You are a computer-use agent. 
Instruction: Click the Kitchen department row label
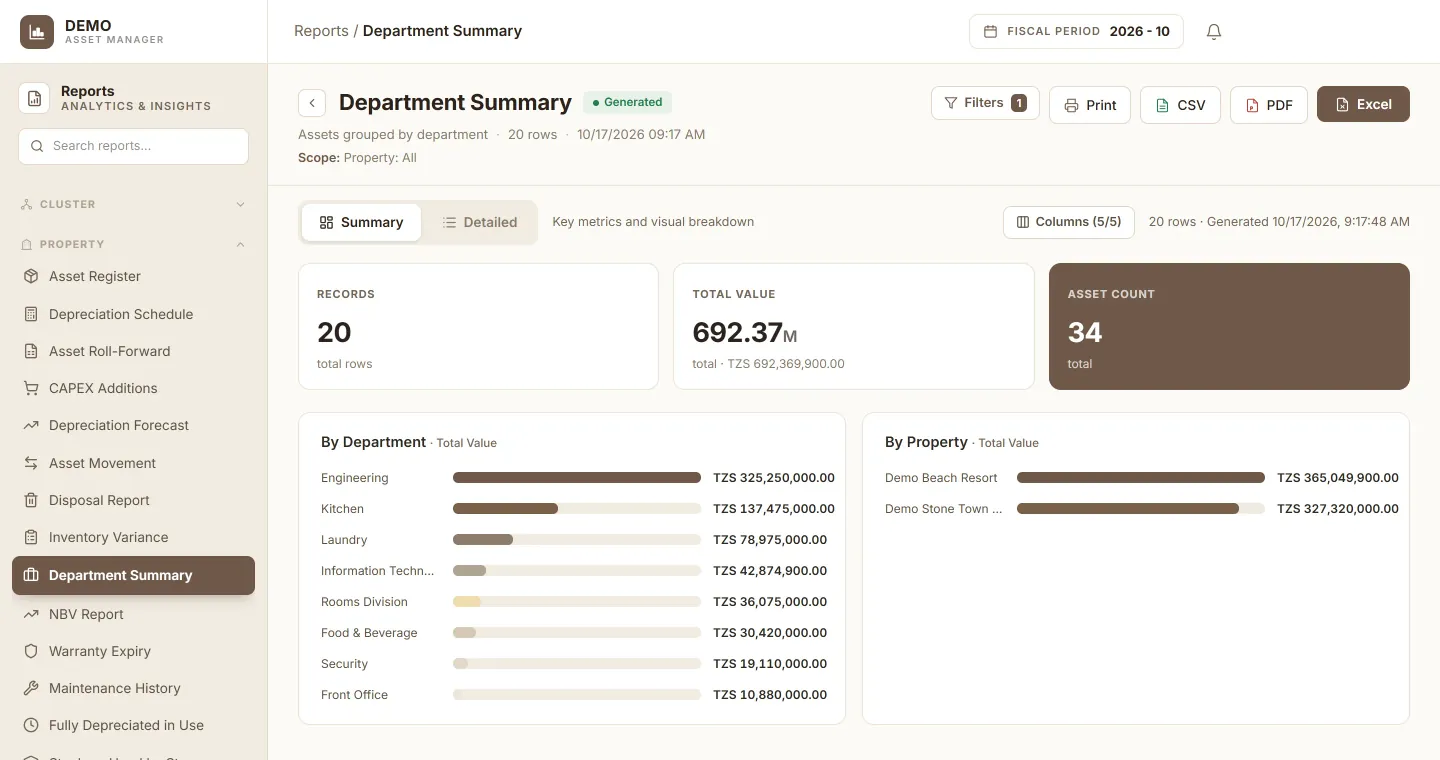click(342, 509)
